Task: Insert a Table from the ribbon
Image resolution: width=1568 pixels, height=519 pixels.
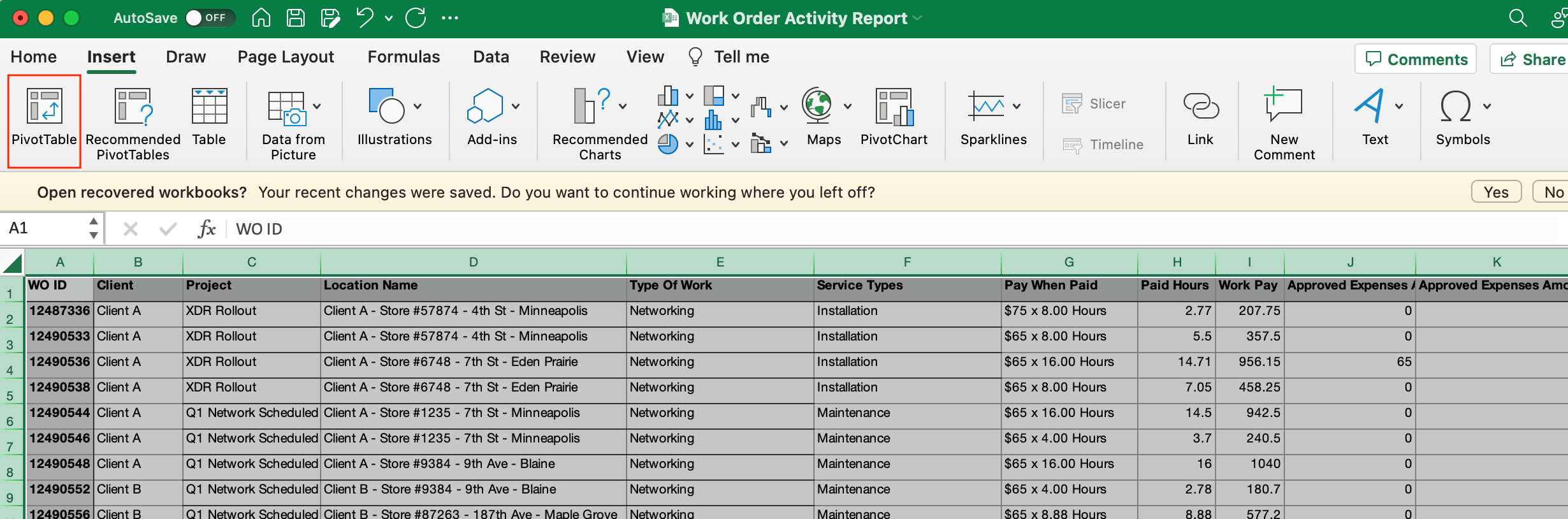Action: click(x=209, y=106)
